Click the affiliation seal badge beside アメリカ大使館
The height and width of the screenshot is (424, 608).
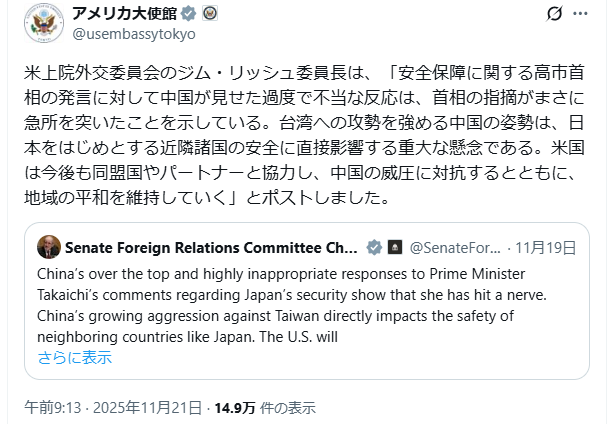[x=208, y=15]
